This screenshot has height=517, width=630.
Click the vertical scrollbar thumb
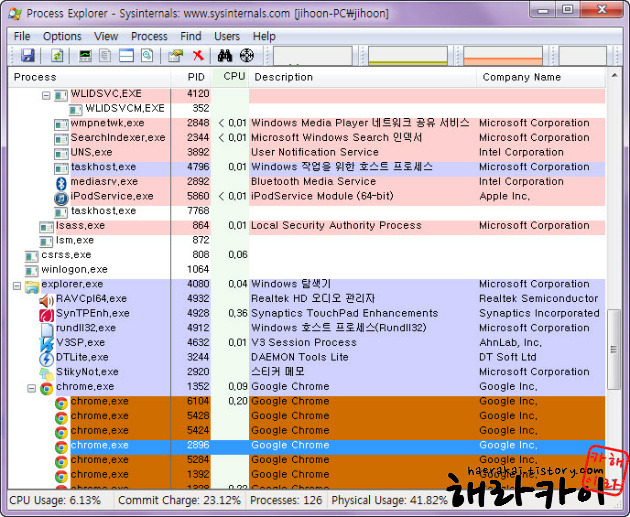point(614,349)
